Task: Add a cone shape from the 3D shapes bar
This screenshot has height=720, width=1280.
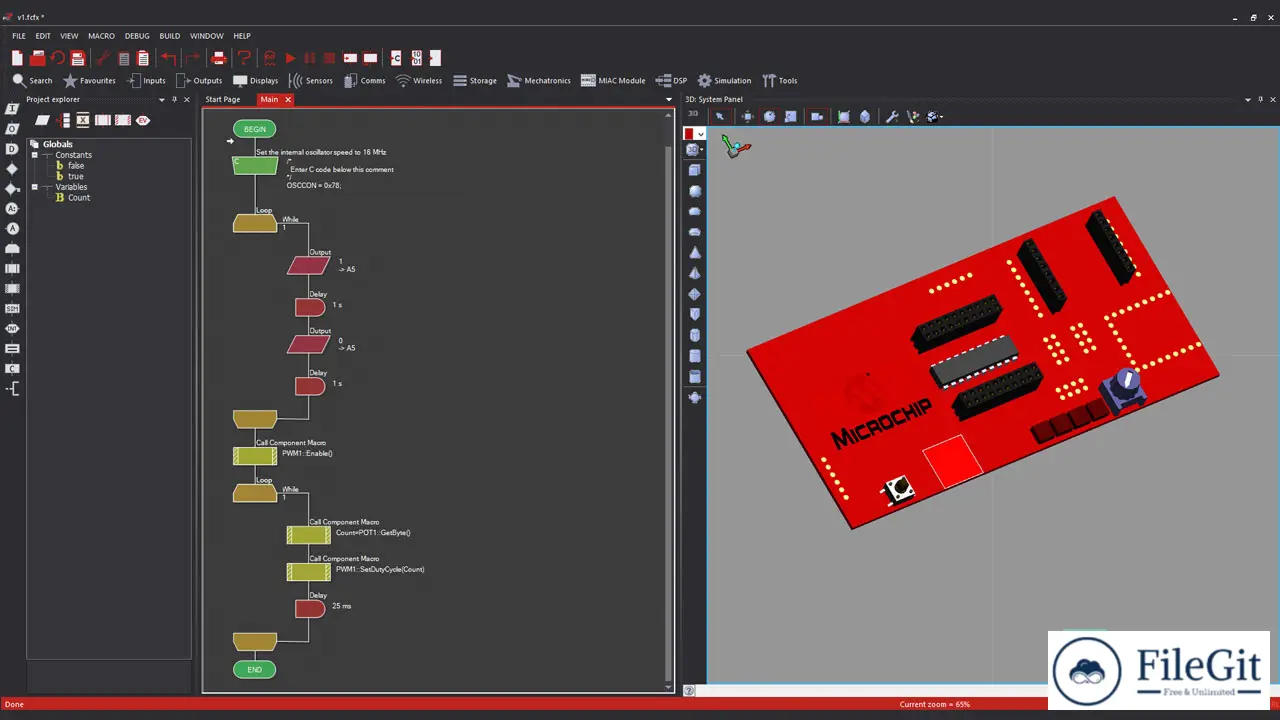Action: (x=695, y=252)
